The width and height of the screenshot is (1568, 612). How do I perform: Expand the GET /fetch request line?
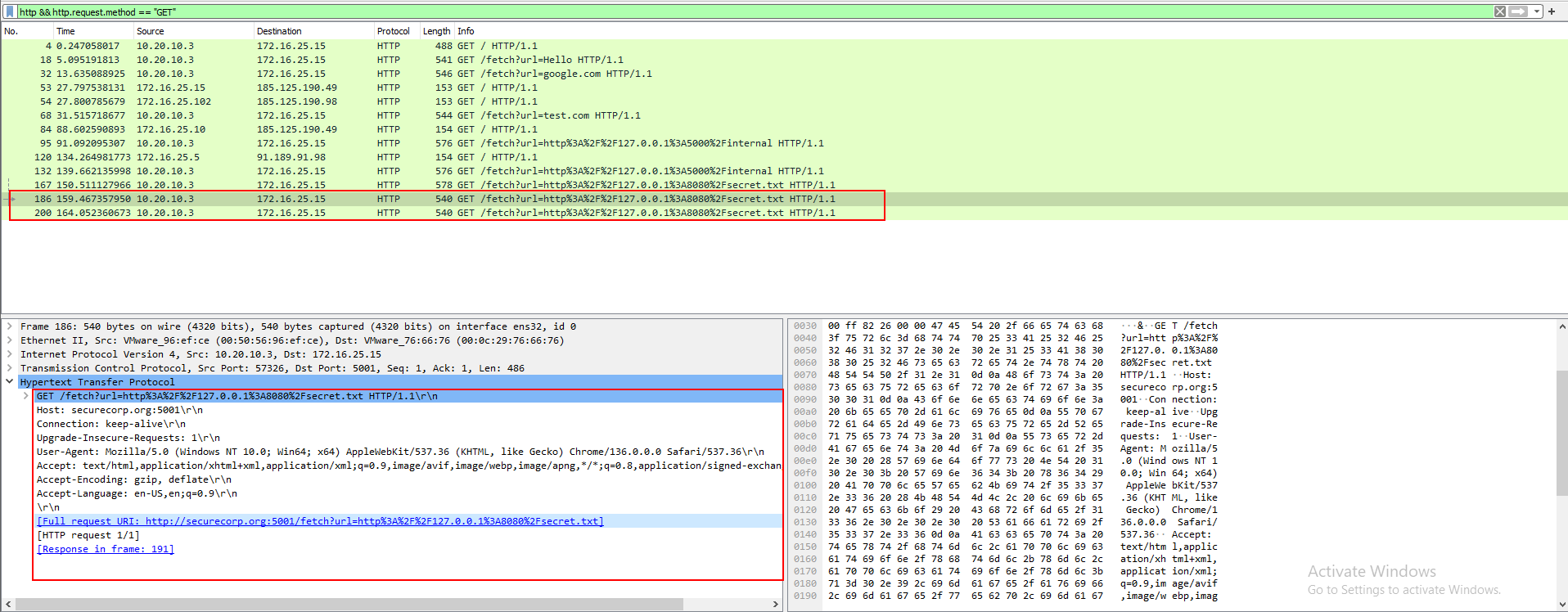pyautogui.click(x=26, y=396)
